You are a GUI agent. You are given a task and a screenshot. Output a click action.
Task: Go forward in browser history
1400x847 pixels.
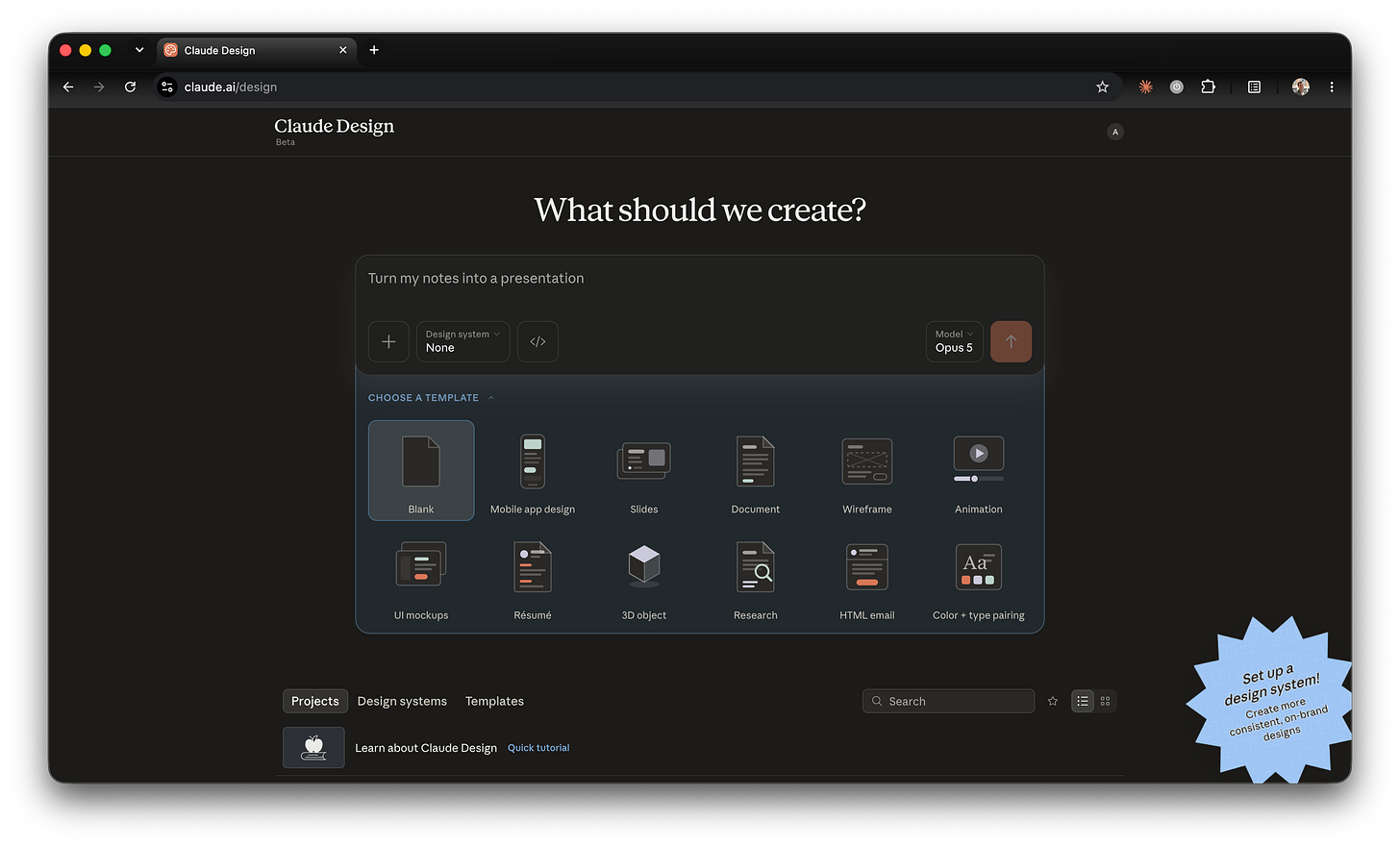tap(99, 87)
